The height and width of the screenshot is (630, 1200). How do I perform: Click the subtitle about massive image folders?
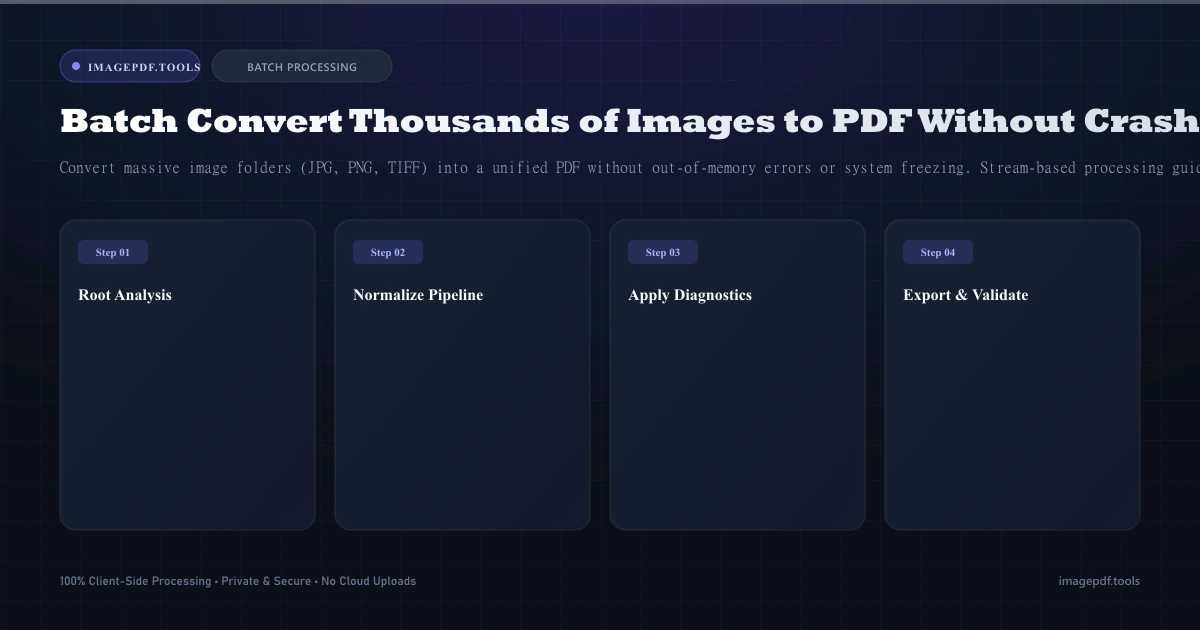coord(630,167)
